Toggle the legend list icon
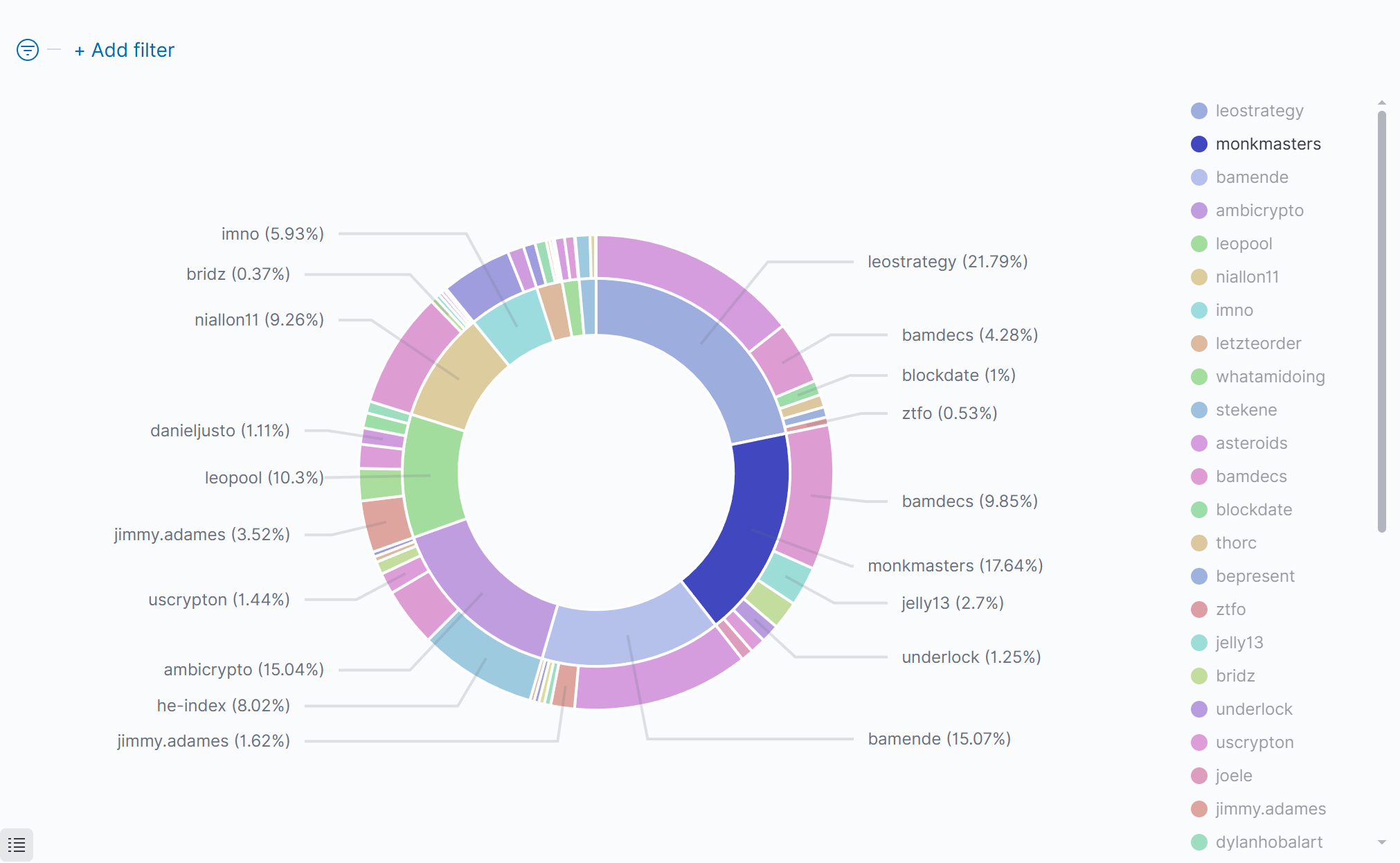 coord(17,845)
